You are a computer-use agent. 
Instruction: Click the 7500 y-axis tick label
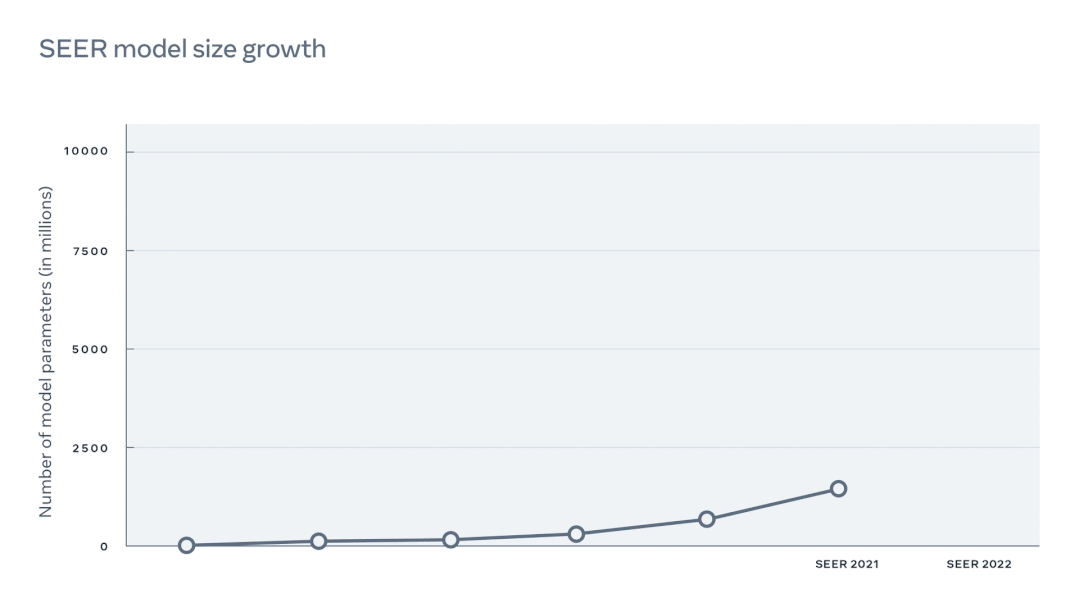pos(89,251)
